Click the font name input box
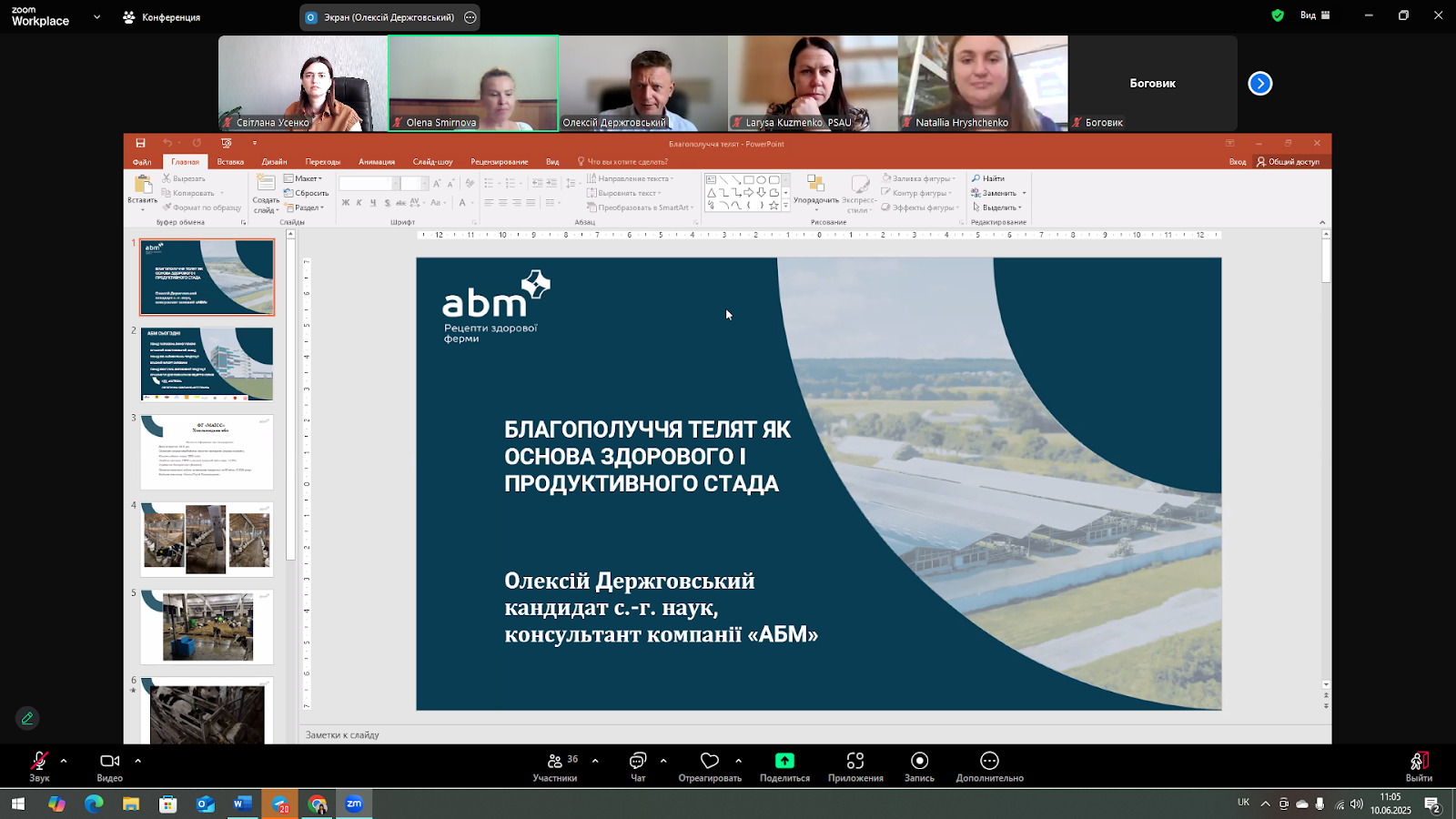The image size is (1456, 819). [368, 183]
